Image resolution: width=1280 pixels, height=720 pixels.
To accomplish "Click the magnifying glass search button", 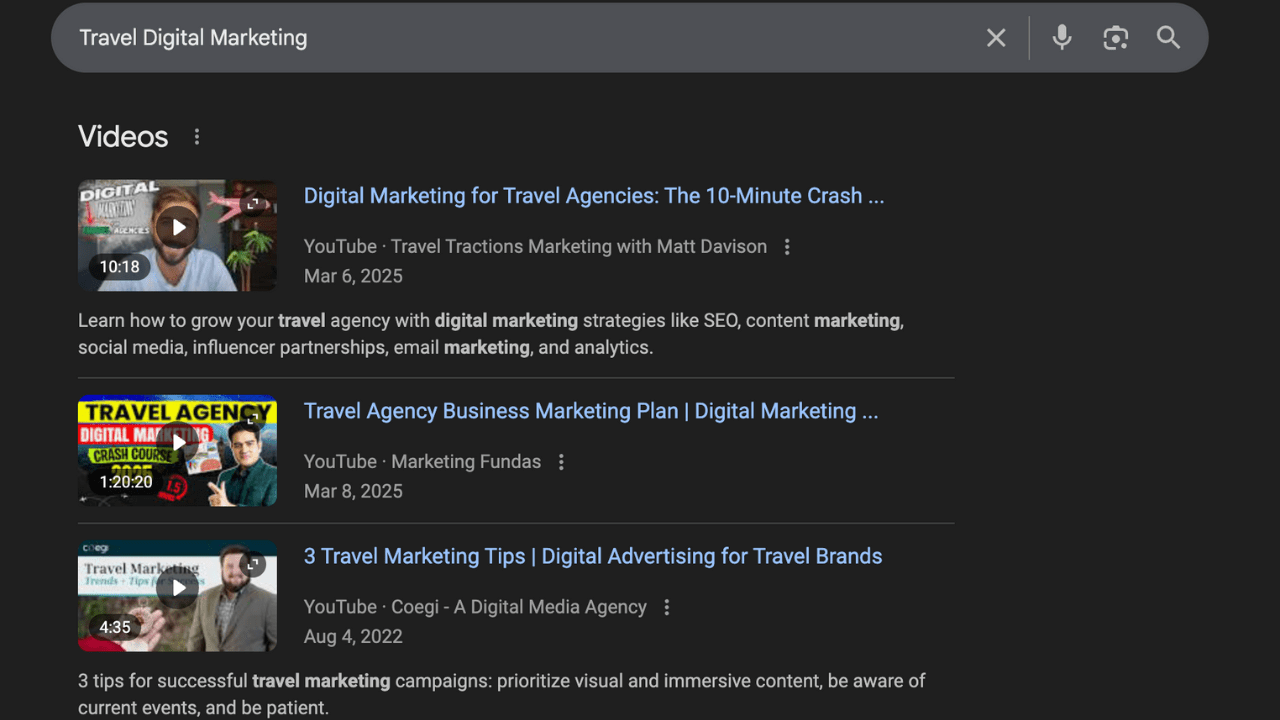I will pos(1168,38).
